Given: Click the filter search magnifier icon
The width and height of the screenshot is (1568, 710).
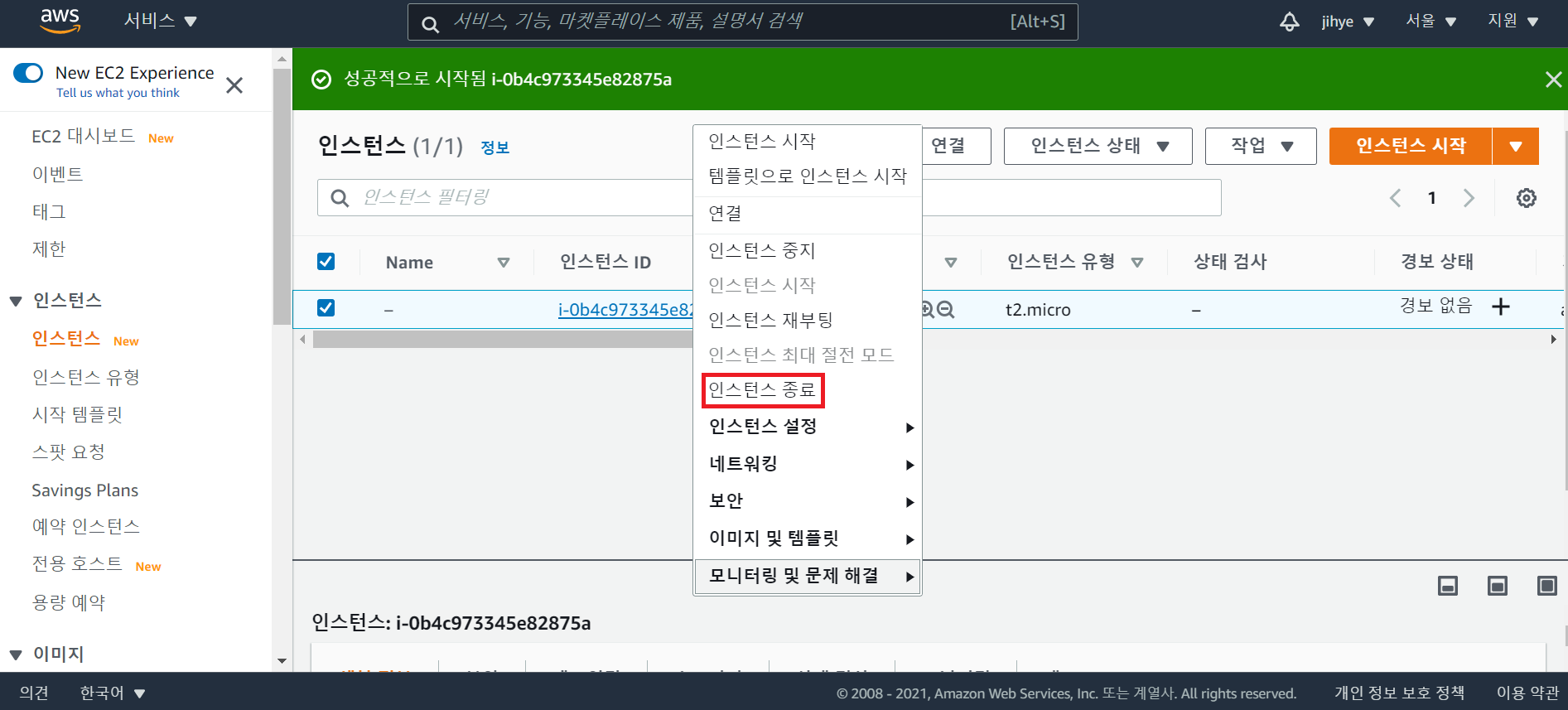Looking at the screenshot, I should point(340,198).
